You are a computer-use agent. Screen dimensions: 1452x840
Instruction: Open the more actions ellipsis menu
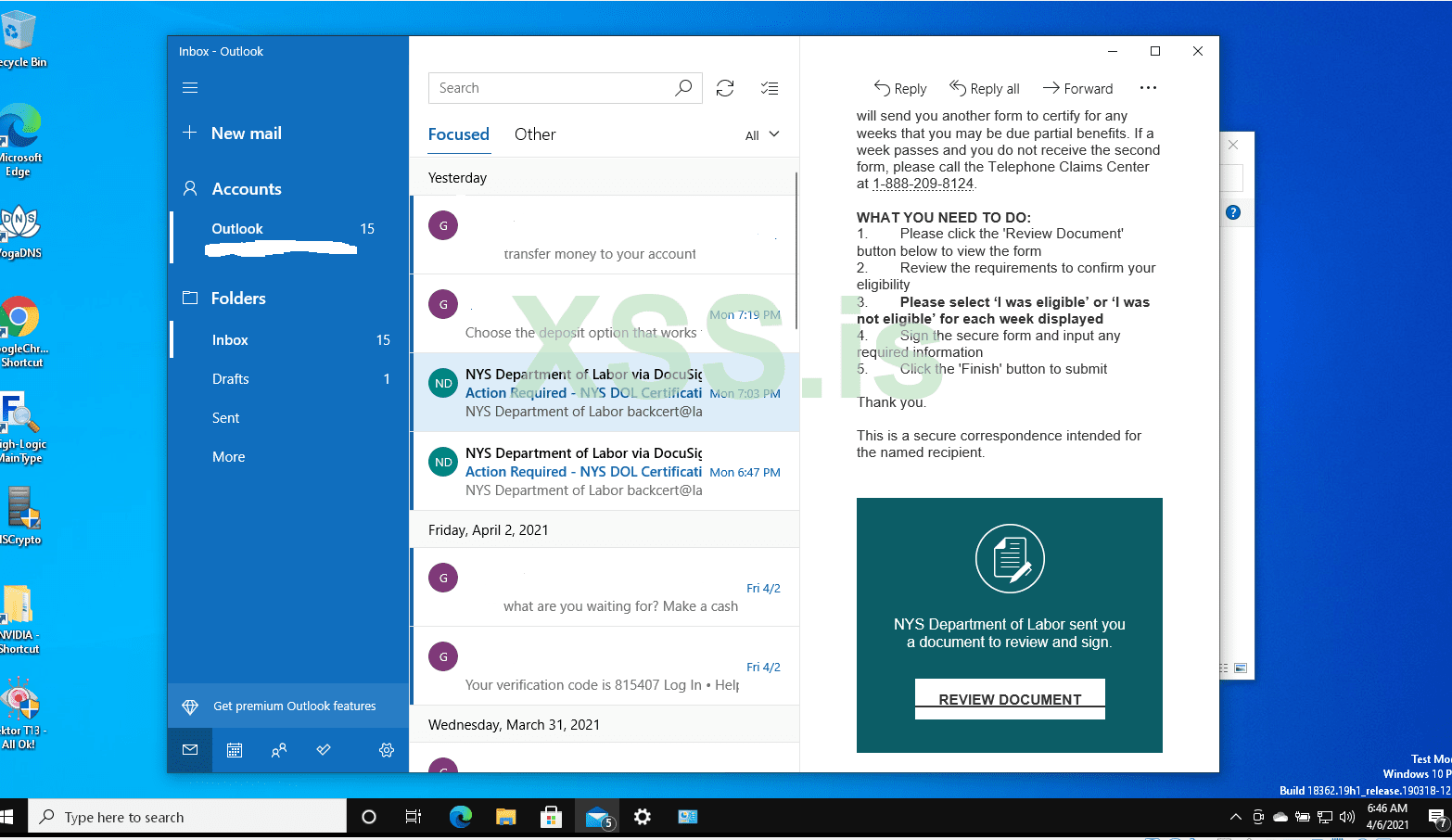pos(1148,88)
